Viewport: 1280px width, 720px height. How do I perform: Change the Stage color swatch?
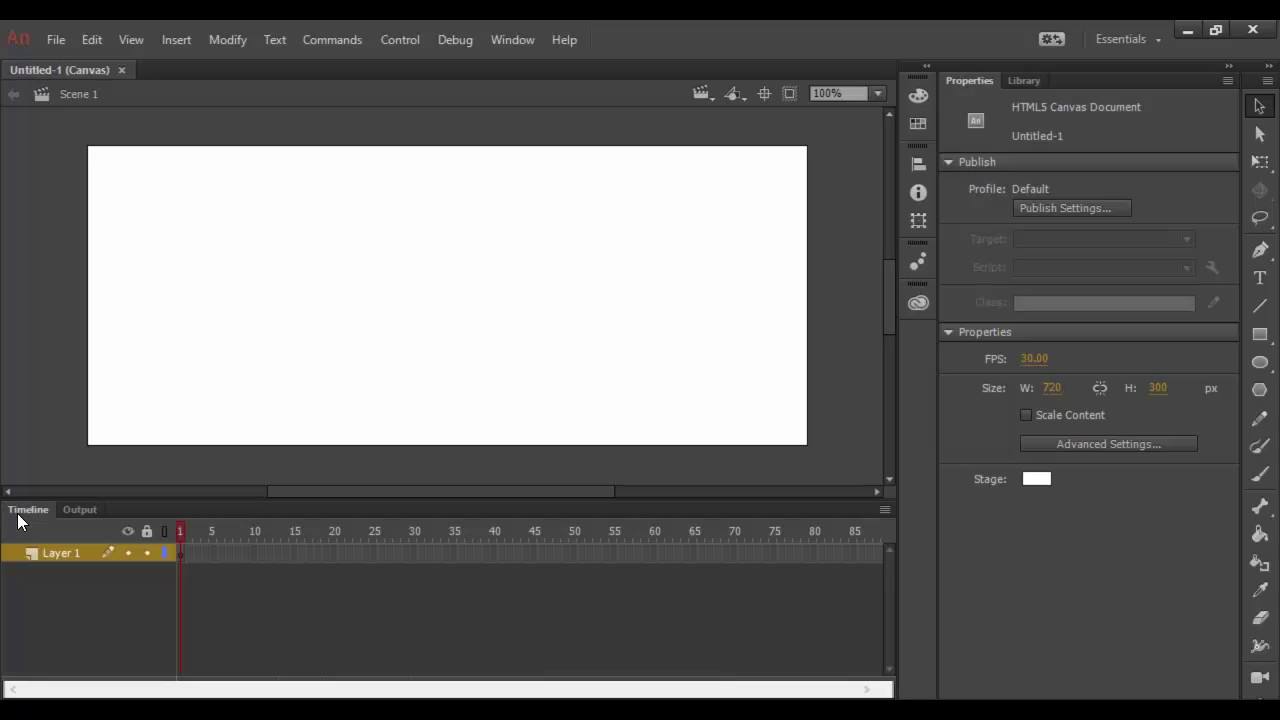pos(1036,478)
